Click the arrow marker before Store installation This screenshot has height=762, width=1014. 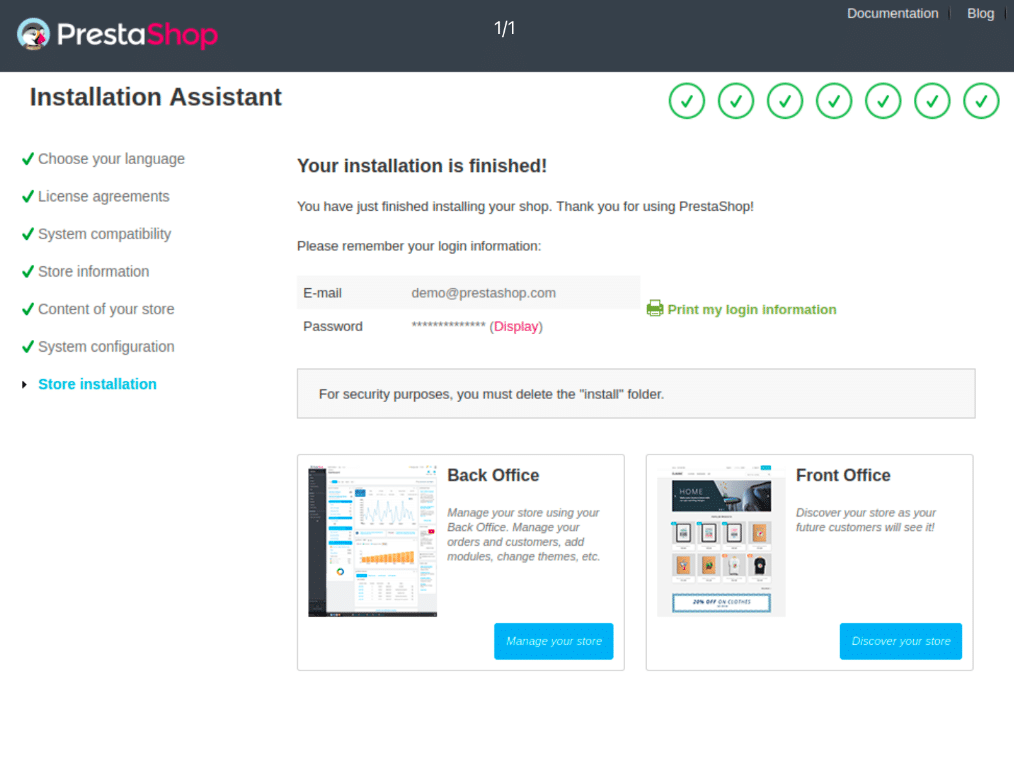25,385
